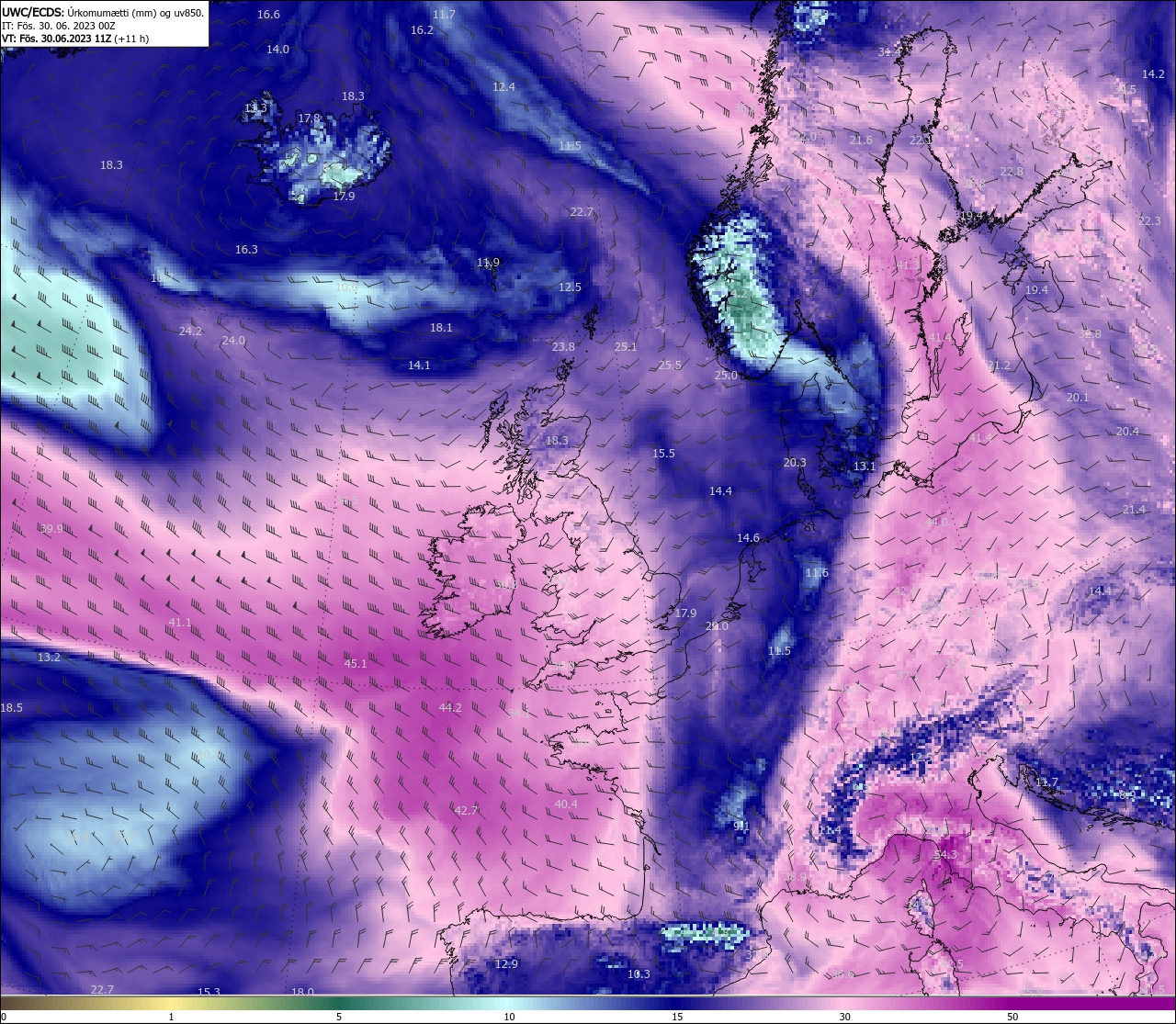Click the map value 12.9
Viewport: 1176px width, 1024px height.
[x=506, y=963]
